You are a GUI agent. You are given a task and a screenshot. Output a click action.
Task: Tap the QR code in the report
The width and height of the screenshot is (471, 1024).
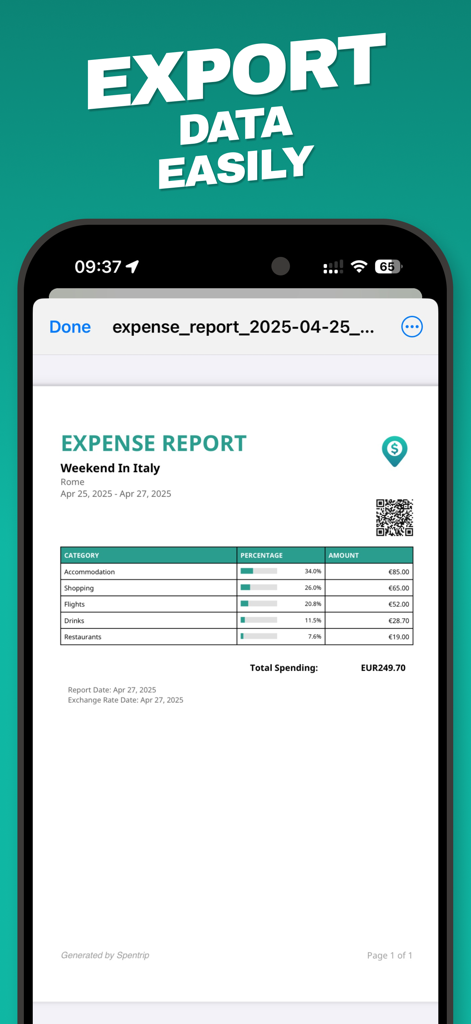click(394, 517)
